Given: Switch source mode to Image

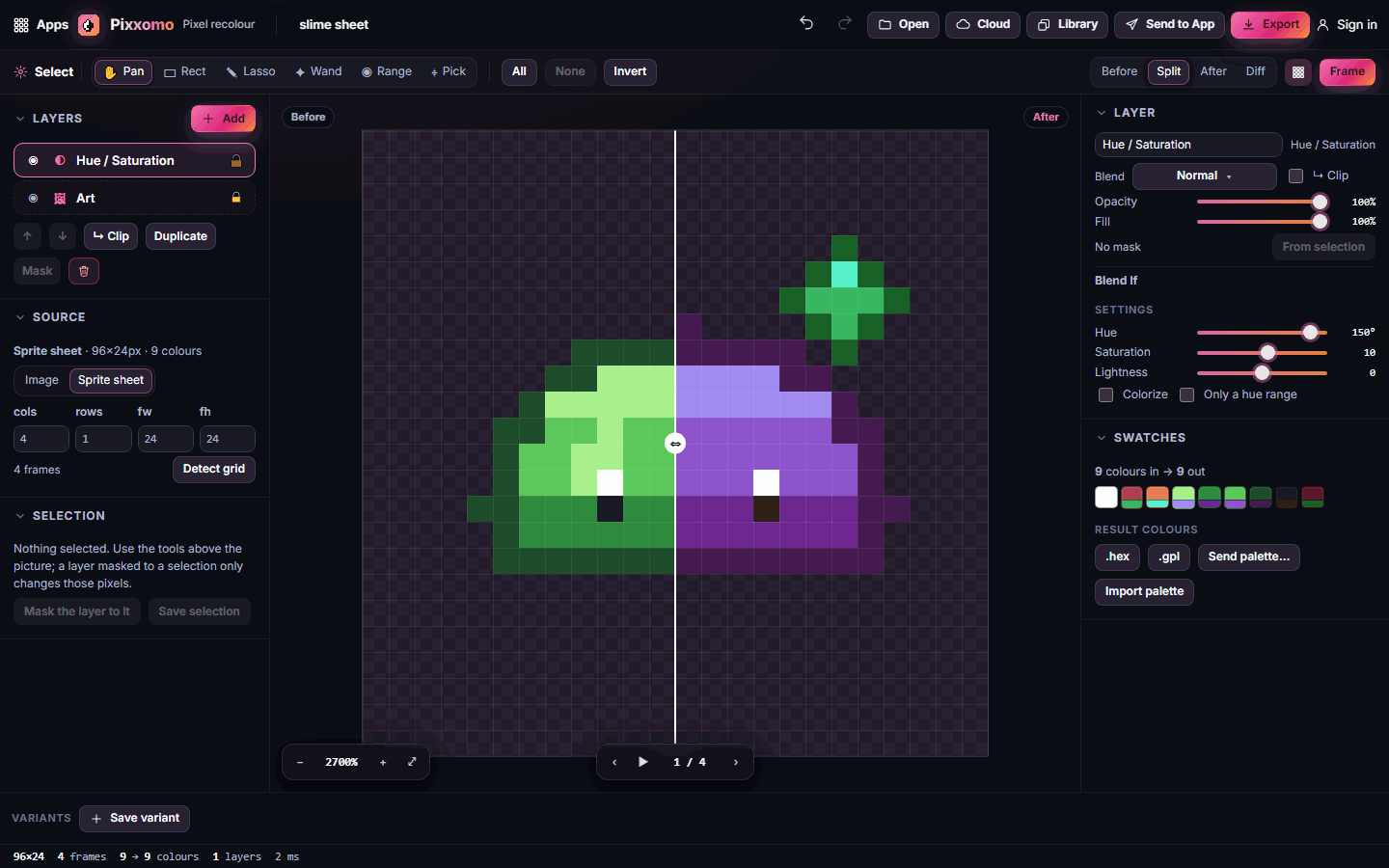Looking at the screenshot, I should 41,380.
